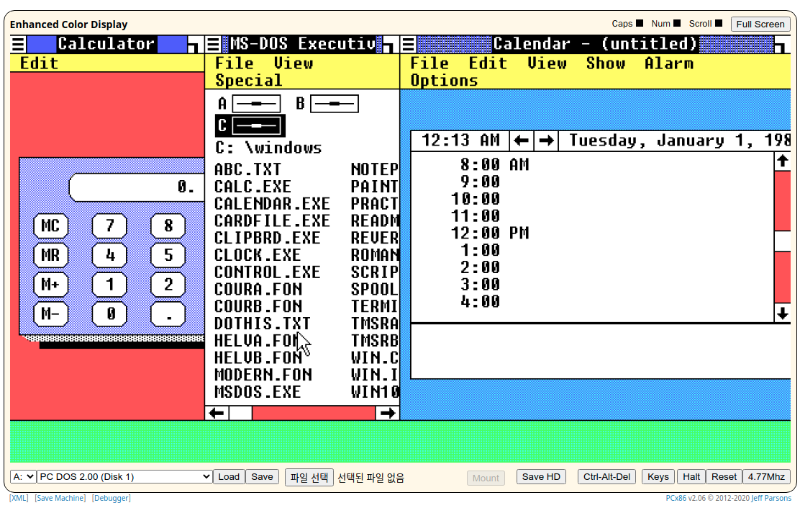Click the Full Screen button
Screen dimensions: 800x508
[759, 24]
